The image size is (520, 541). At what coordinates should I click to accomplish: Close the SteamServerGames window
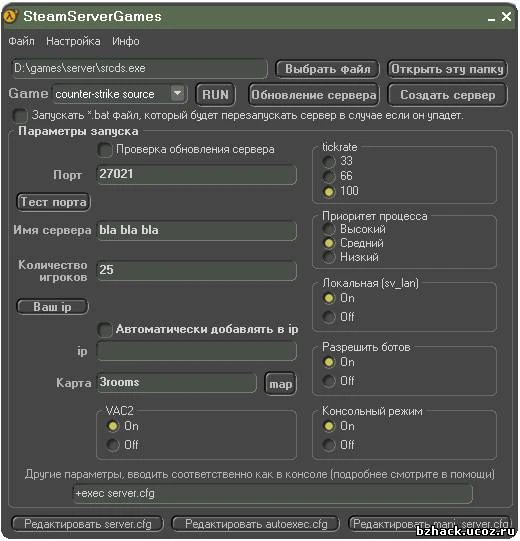tap(506, 16)
